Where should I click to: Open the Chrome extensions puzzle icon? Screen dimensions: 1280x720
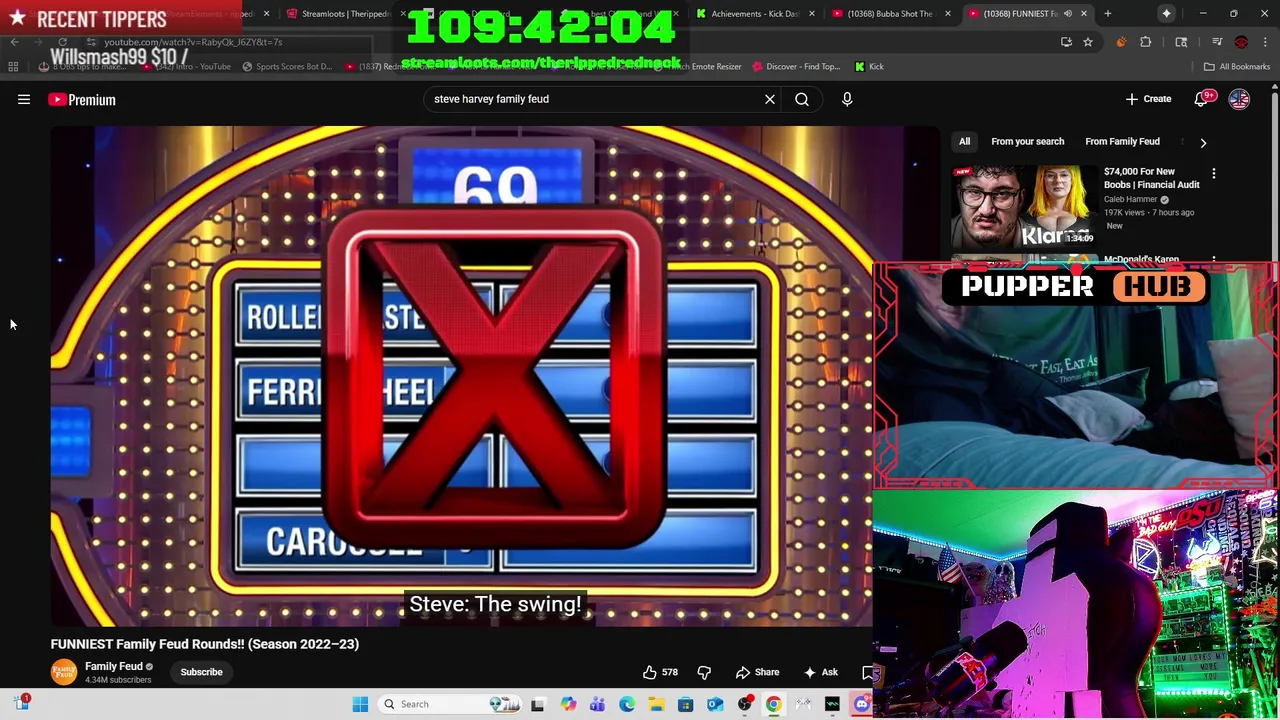coord(1146,42)
